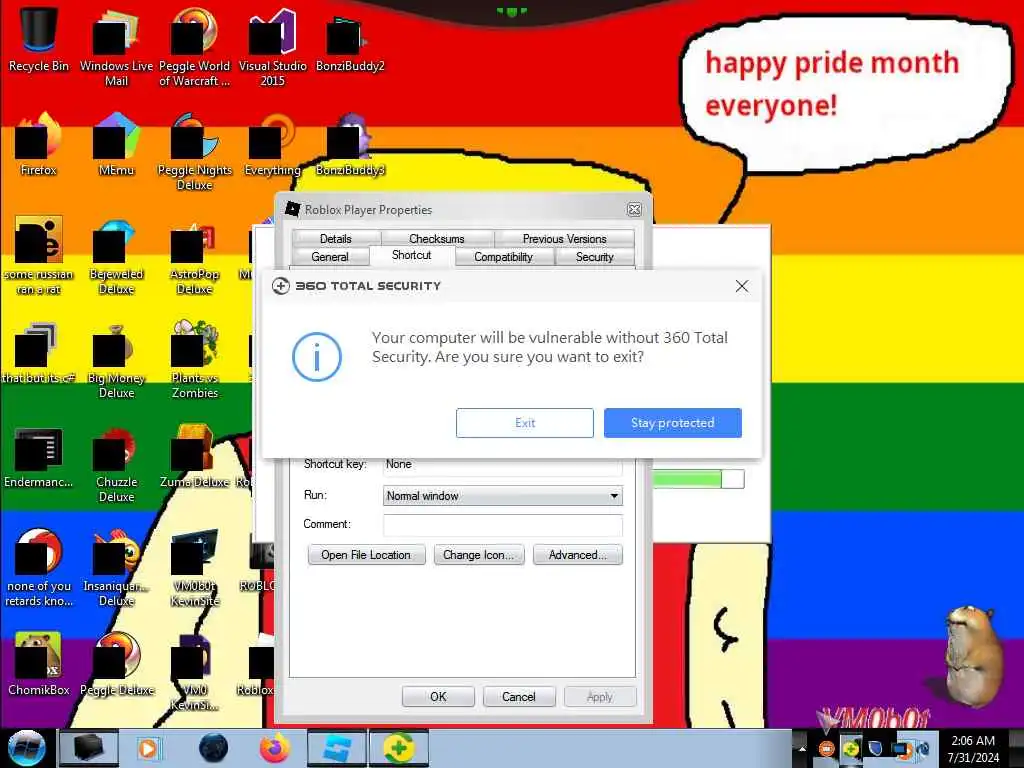Viewport: 1024px width, 768px height.
Task: Click the Shortcut key field
Action: coord(502,466)
